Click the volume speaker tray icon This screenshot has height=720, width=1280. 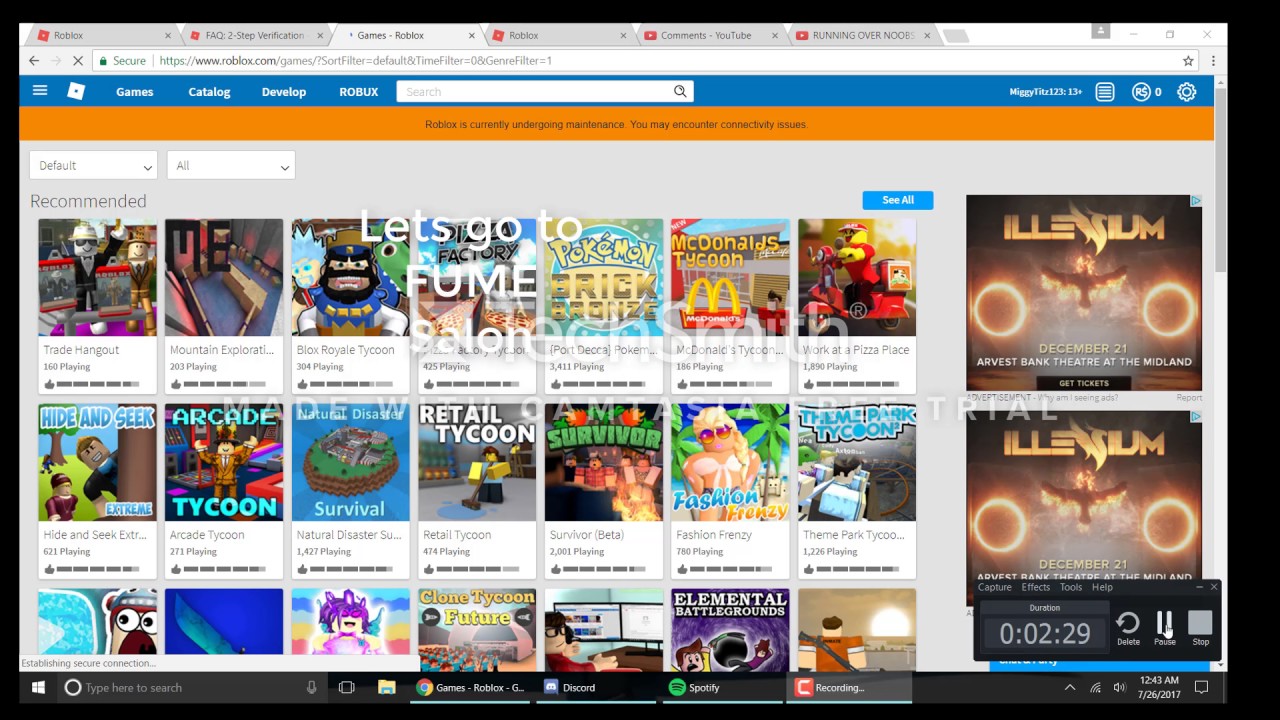[1119, 688]
